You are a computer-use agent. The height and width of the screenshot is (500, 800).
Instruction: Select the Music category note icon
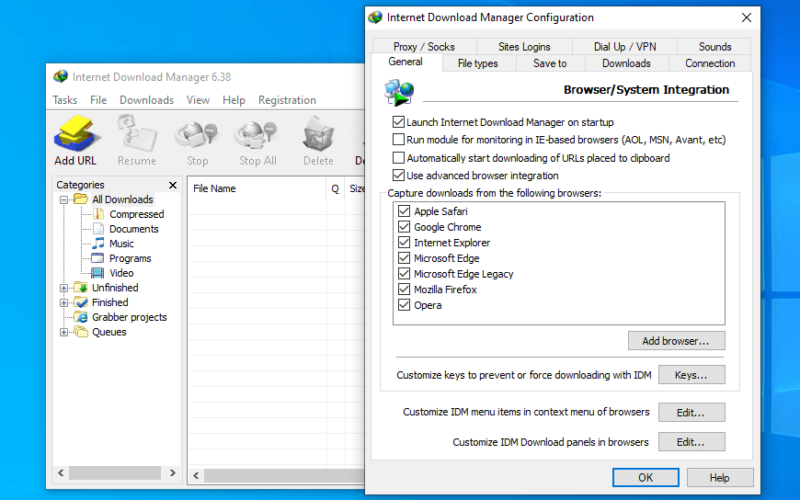point(98,243)
